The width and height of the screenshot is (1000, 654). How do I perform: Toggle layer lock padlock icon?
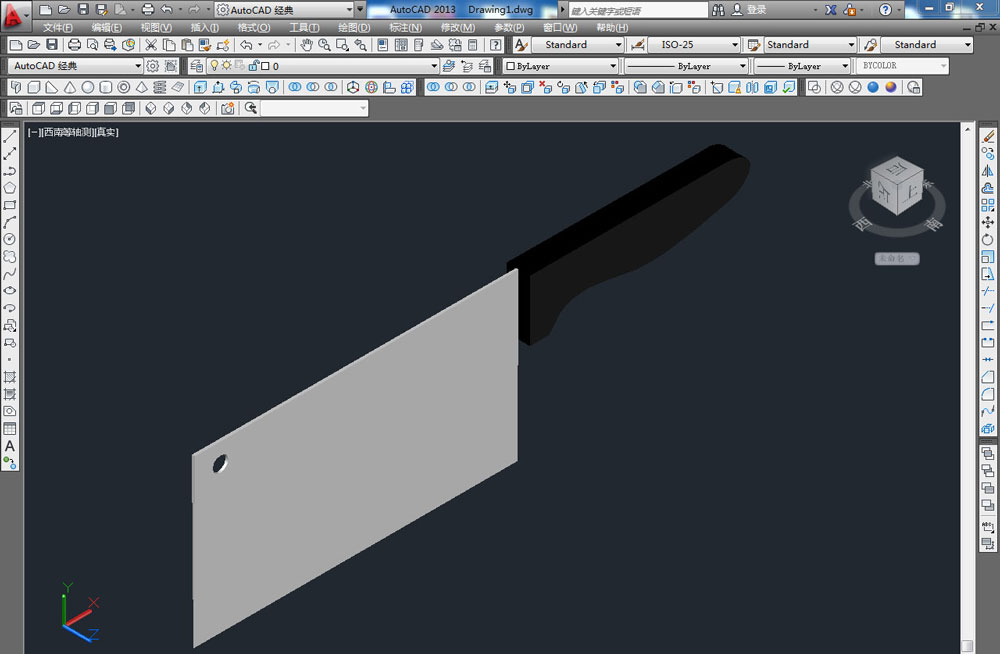pos(253,66)
